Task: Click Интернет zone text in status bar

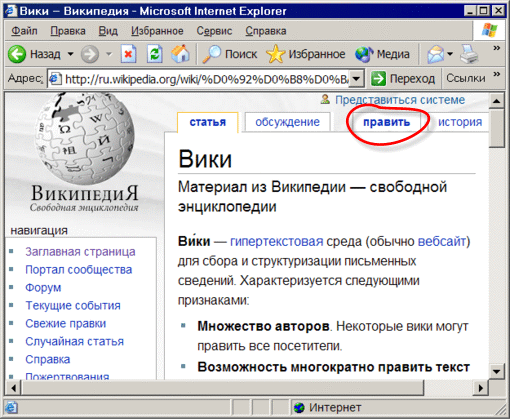Action: (x=335, y=407)
